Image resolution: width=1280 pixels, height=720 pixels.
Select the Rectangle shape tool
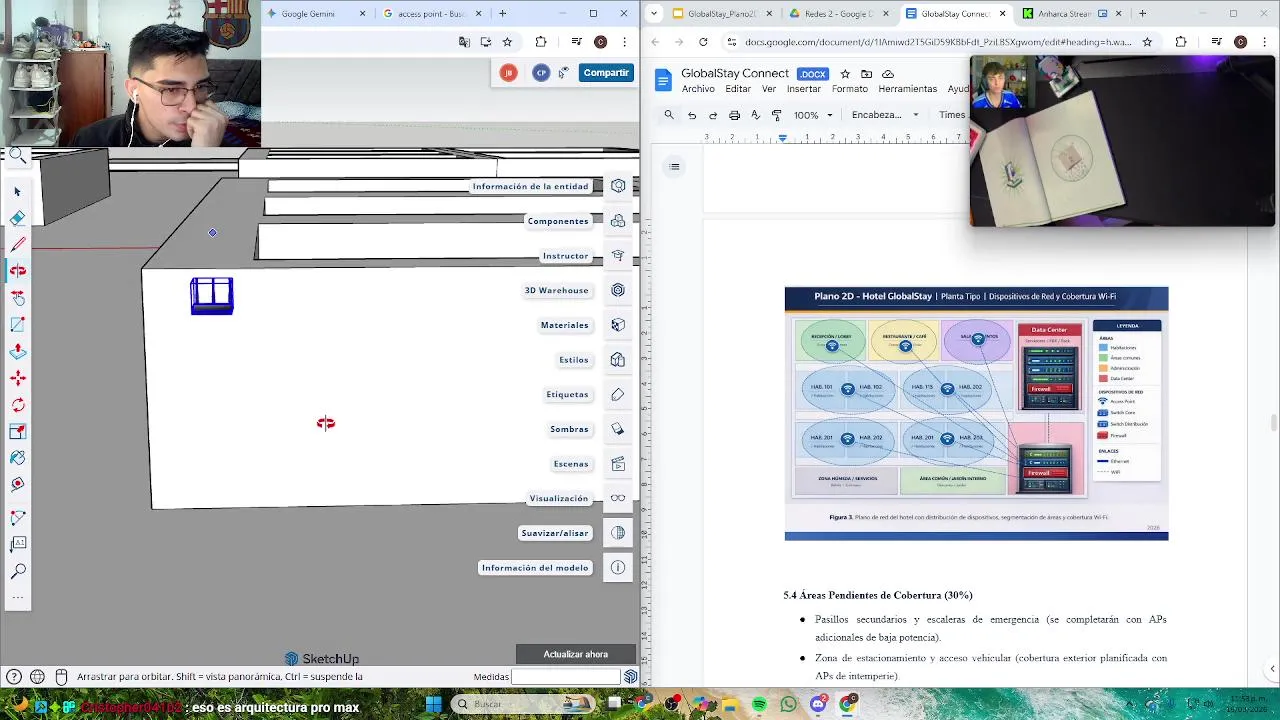point(17,324)
